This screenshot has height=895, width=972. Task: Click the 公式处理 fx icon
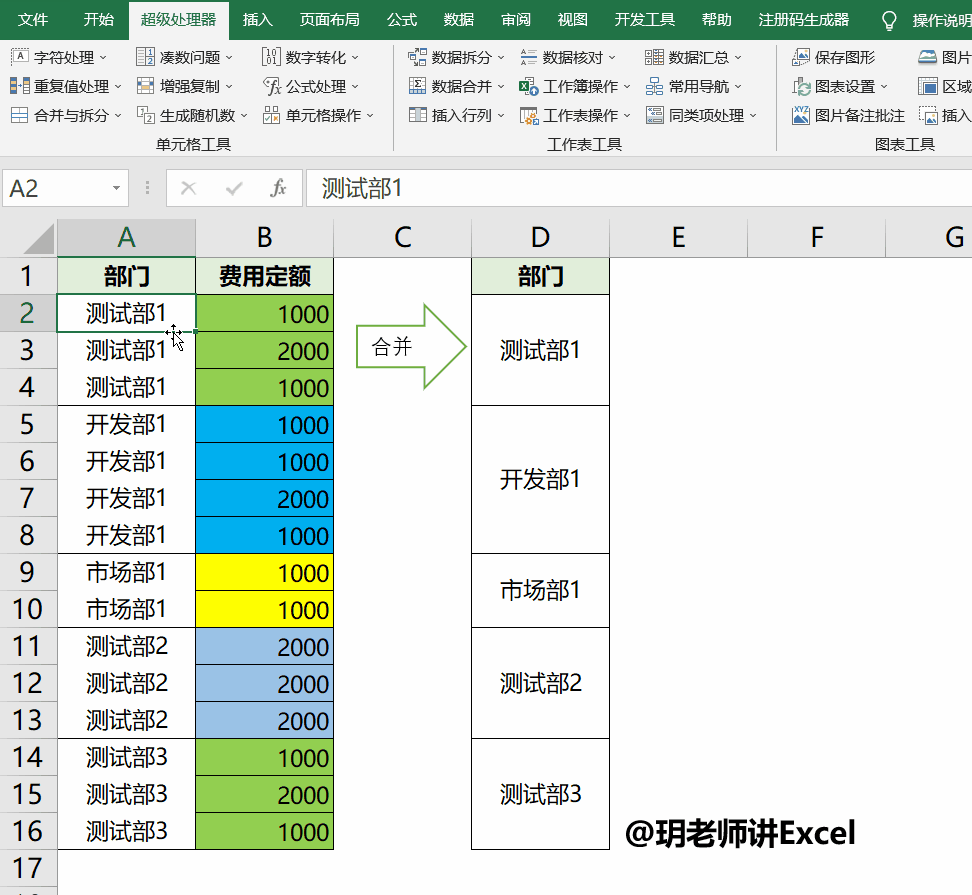coord(272,86)
